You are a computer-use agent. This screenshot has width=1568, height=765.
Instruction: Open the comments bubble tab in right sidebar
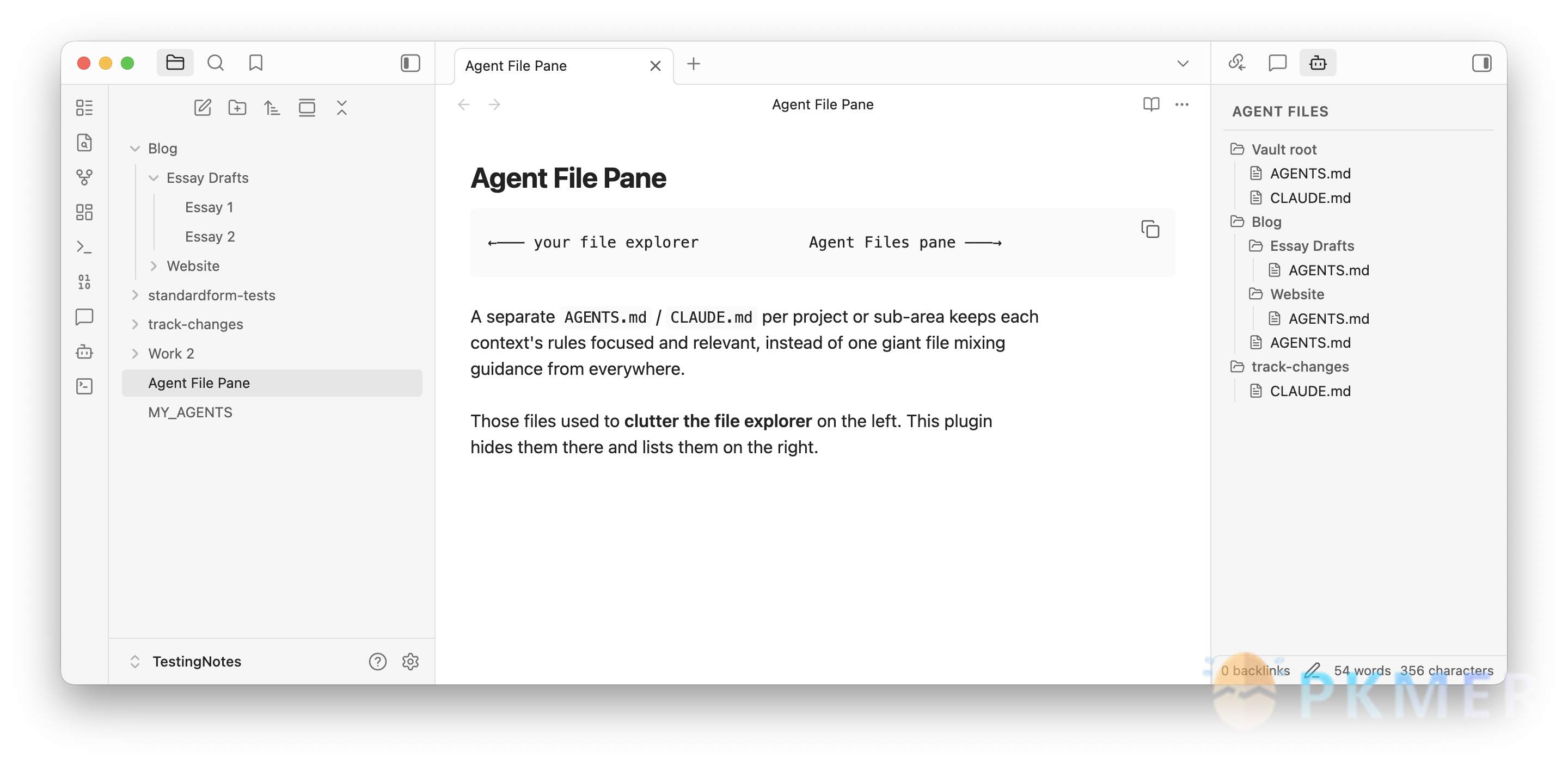click(x=1277, y=63)
